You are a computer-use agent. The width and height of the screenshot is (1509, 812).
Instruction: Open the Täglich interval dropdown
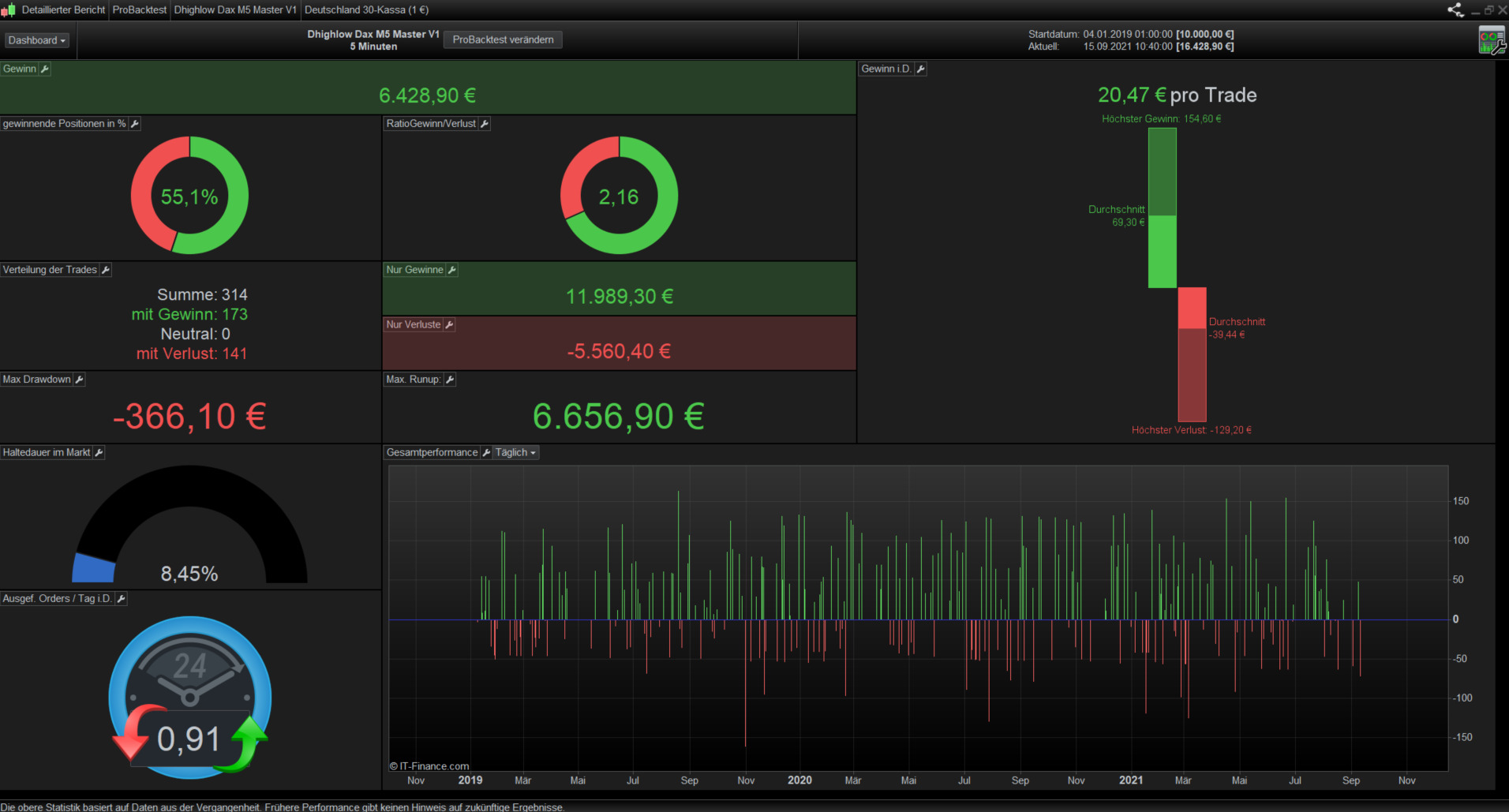click(x=516, y=453)
